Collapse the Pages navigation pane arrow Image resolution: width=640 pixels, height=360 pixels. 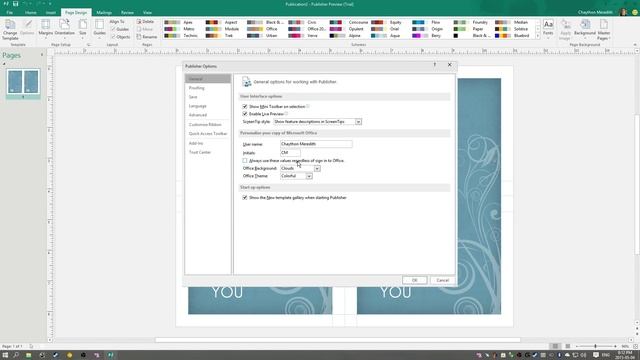coord(42,55)
